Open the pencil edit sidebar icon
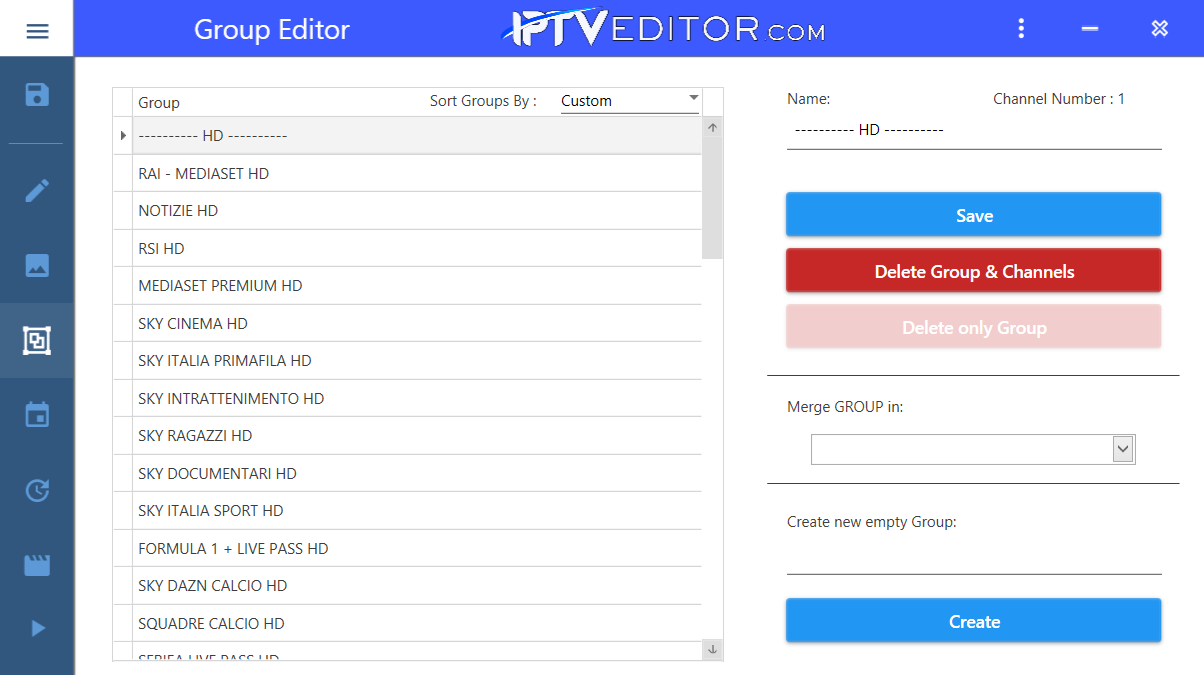The image size is (1204, 675). 37,191
